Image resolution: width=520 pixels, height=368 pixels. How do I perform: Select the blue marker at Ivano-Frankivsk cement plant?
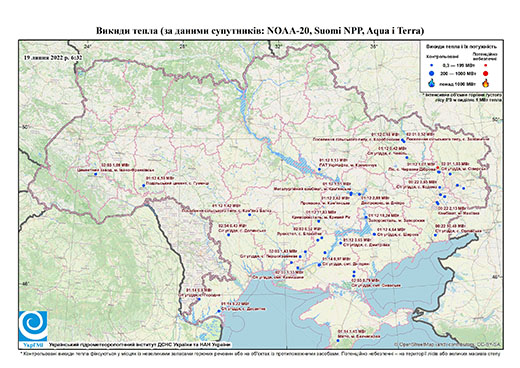tap(95, 174)
